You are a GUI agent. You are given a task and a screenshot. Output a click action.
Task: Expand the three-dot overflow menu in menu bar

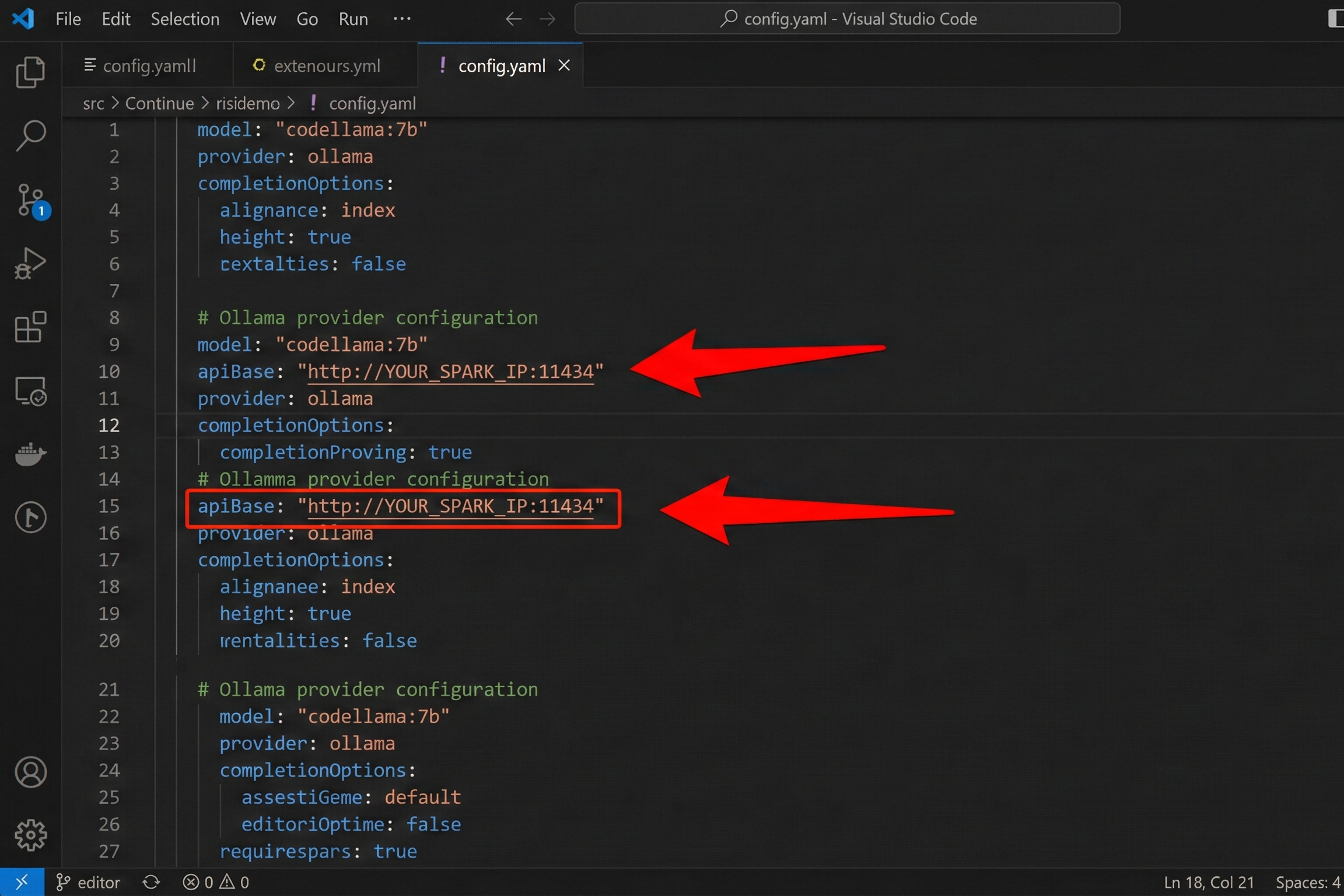(402, 19)
